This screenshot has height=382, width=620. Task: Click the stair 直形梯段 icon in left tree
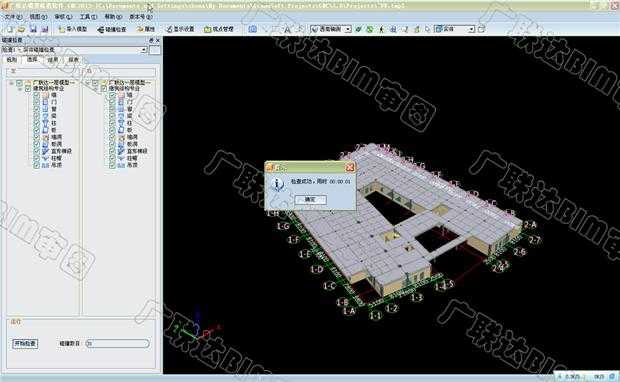pos(45,151)
